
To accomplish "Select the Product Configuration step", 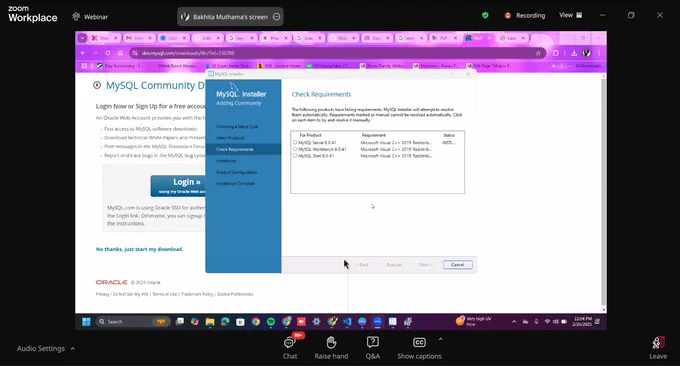I will [236, 172].
